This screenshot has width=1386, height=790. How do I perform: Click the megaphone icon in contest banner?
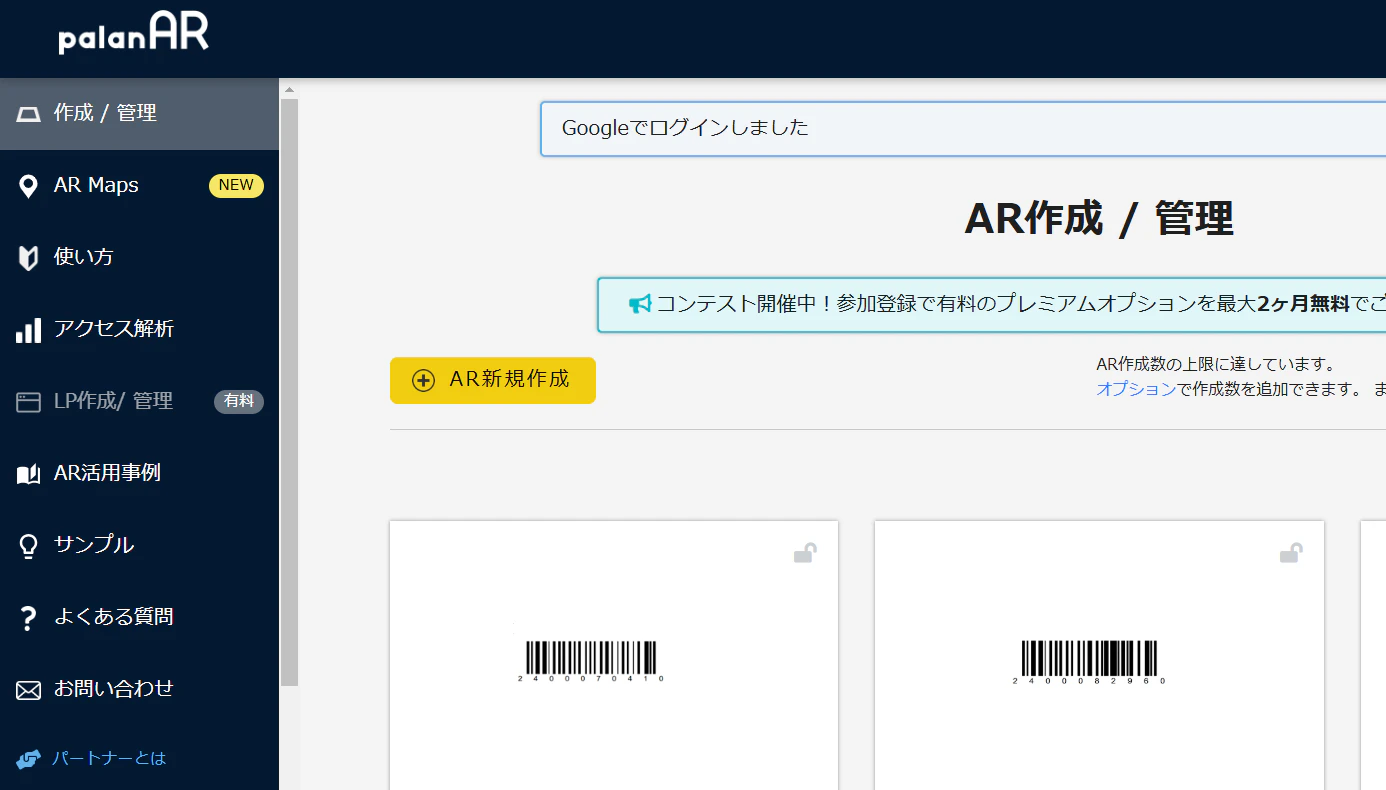pyautogui.click(x=640, y=304)
